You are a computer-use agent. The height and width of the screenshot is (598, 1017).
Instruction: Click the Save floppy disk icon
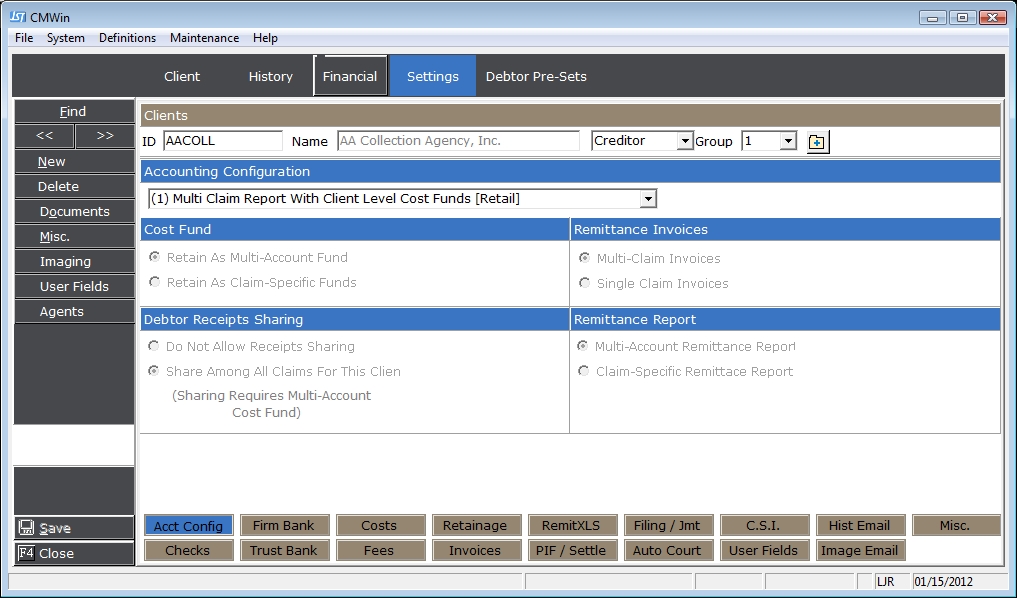pyautogui.click(x=27, y=528)
